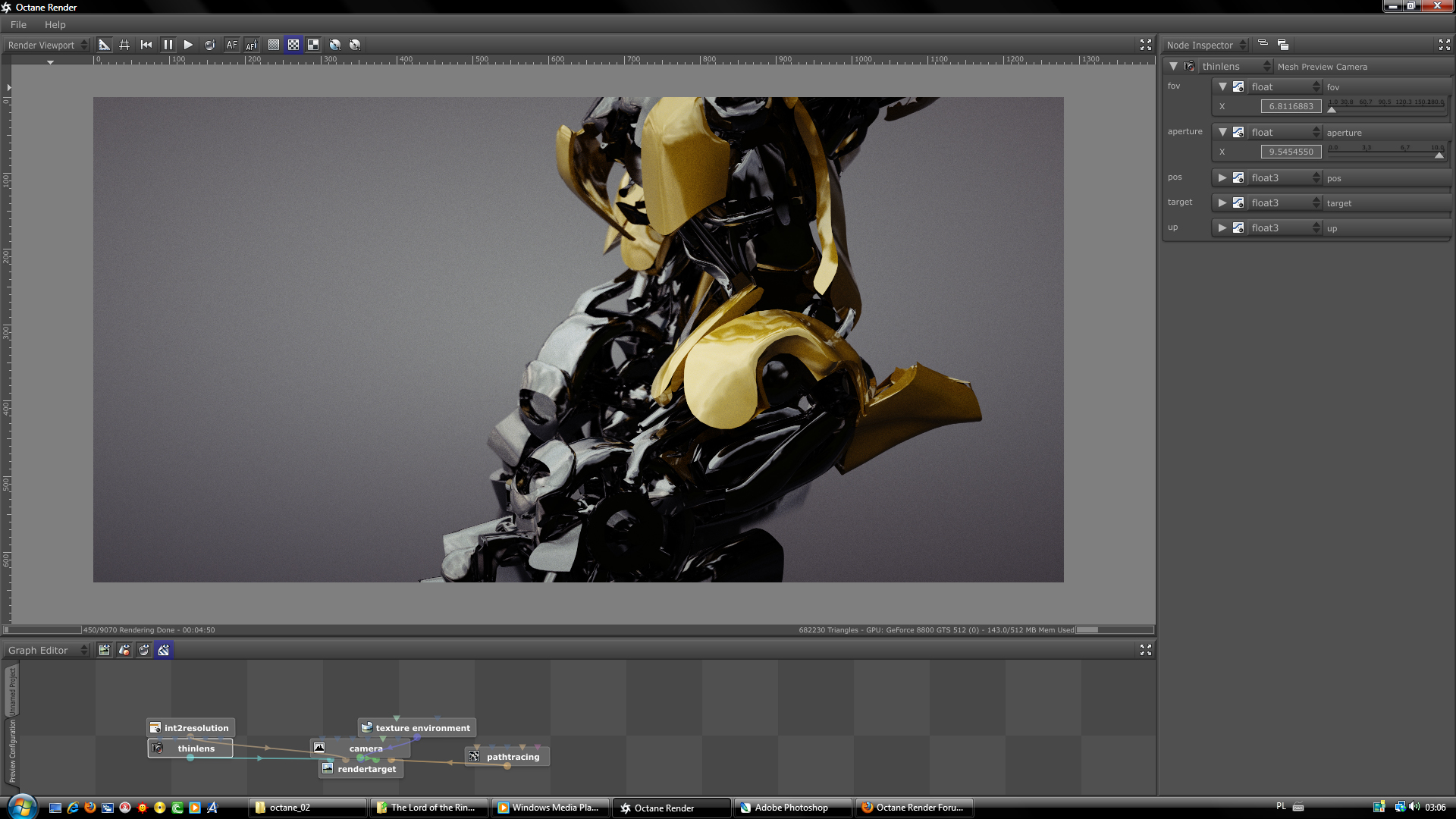
Task: Activate the AF auto focus button
Action: coord(231,45)
